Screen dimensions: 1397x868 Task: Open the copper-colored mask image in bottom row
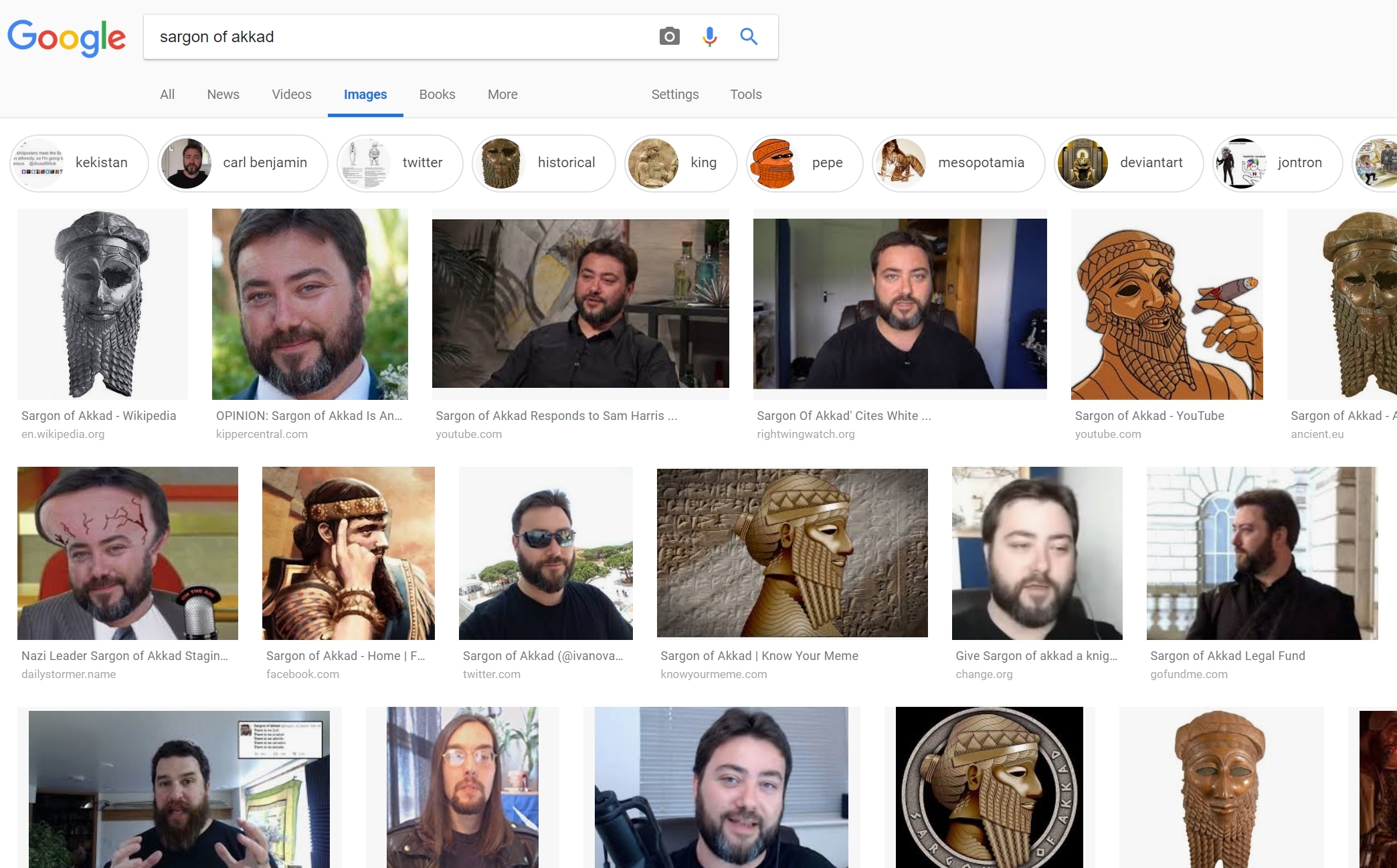pyautogui.click(x=1222, y=787)
